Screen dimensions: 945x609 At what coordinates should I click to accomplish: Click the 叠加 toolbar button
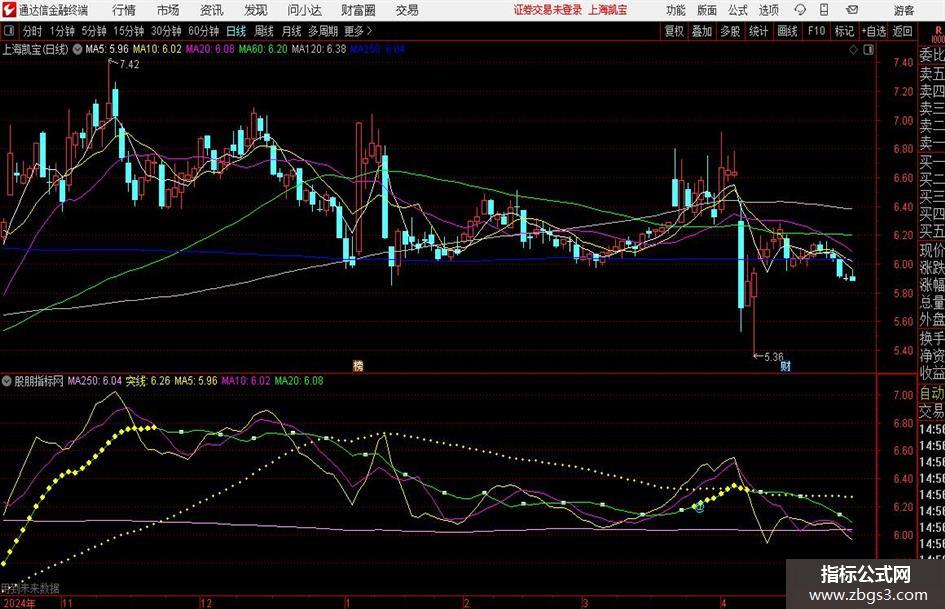click(x=702, y=31)
